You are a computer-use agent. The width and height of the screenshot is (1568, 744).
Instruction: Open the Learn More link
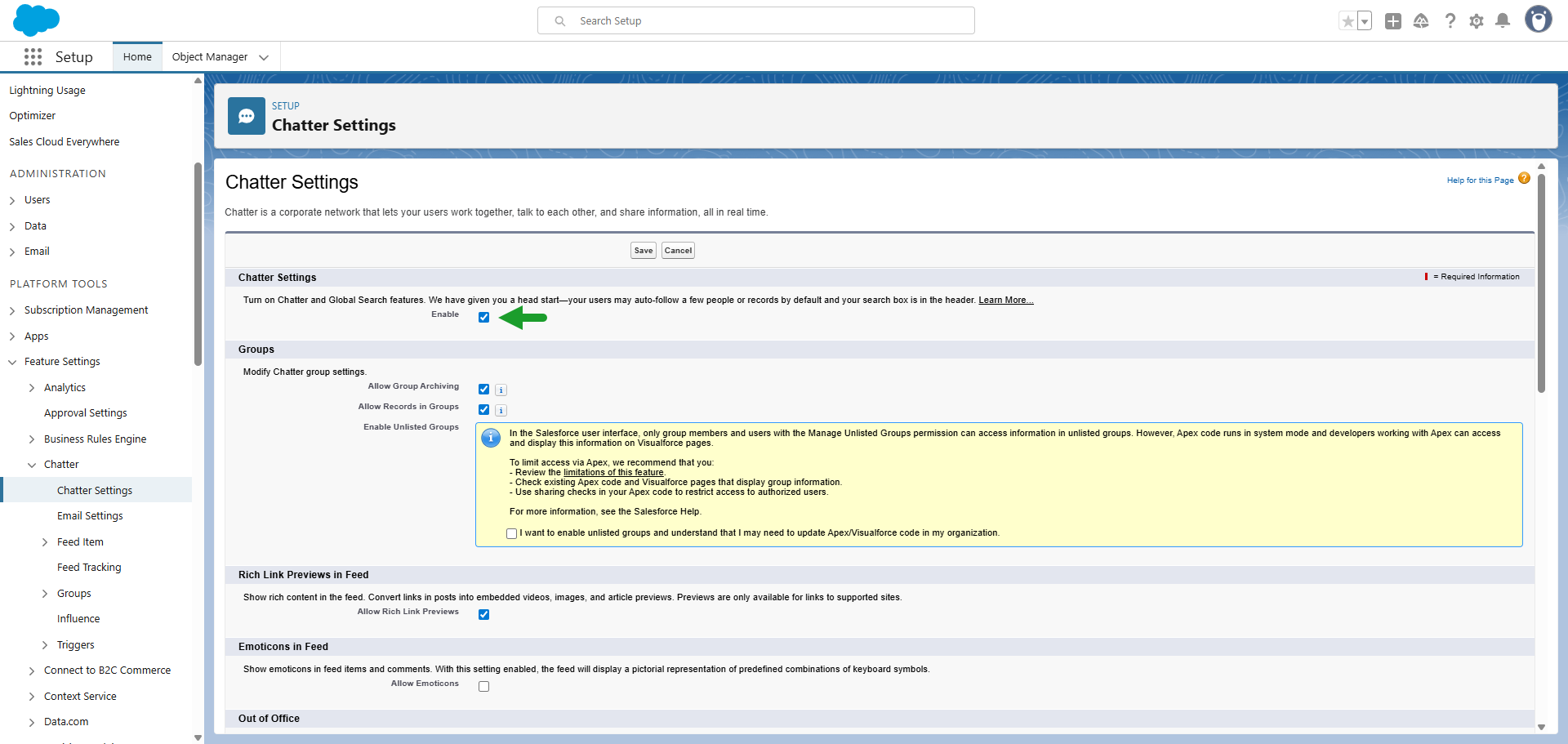coord(1006,301)
